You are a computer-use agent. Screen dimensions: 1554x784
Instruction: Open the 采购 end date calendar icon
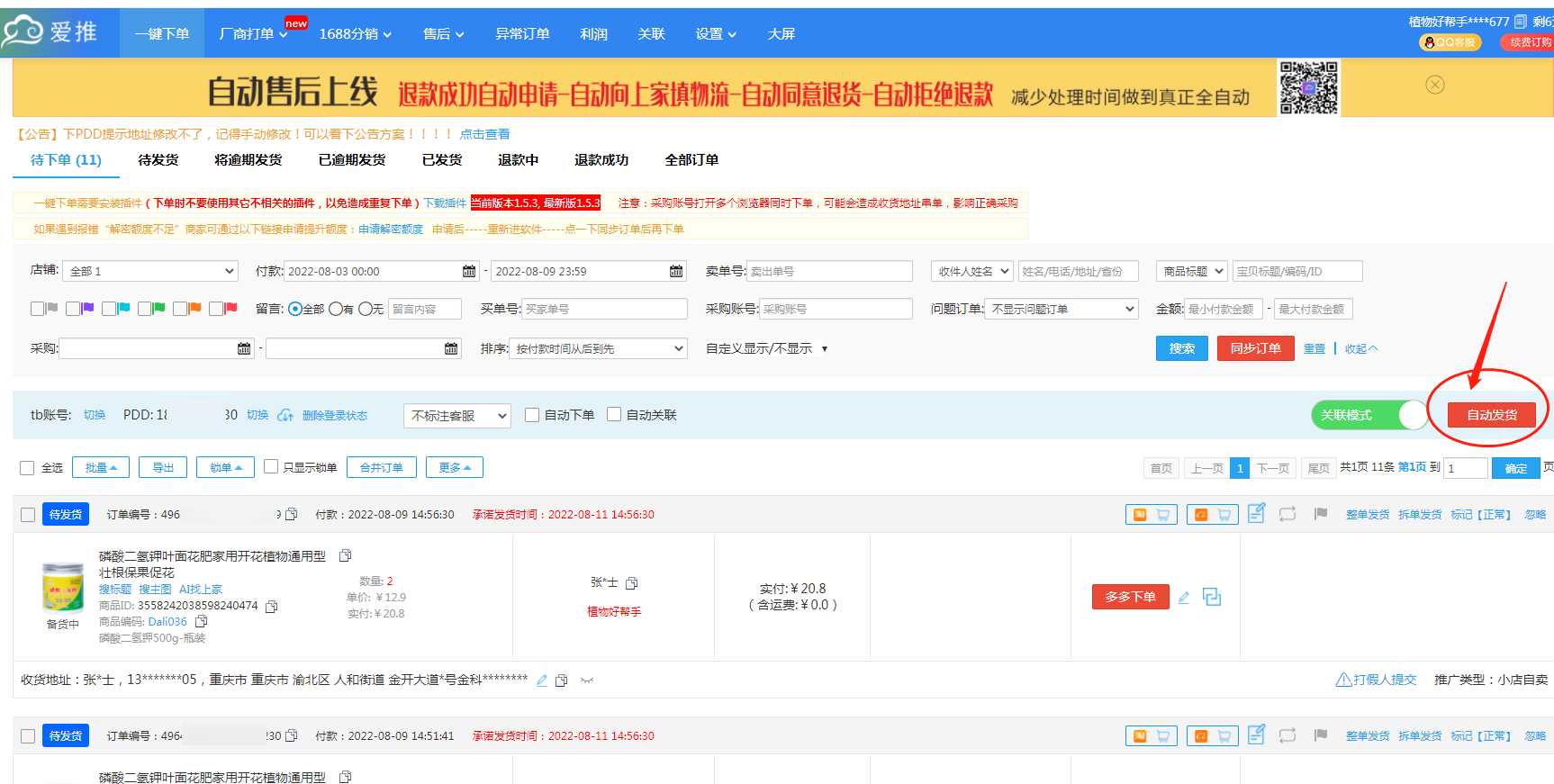click(x=451, y=348)
